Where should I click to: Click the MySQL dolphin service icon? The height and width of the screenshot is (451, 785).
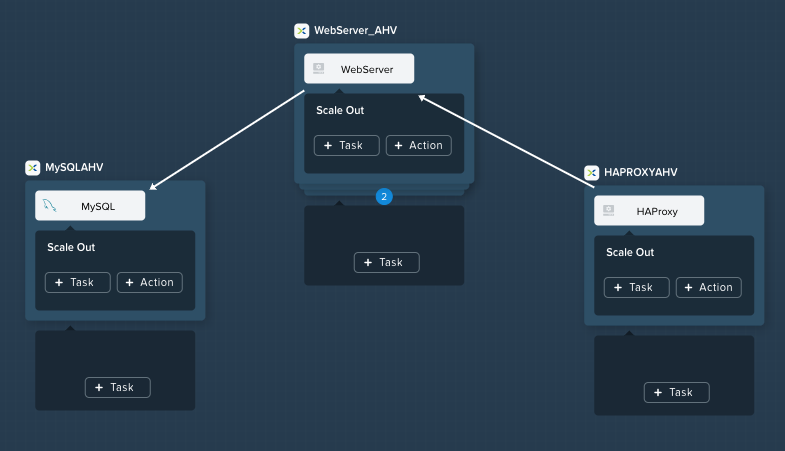point(50,205)
